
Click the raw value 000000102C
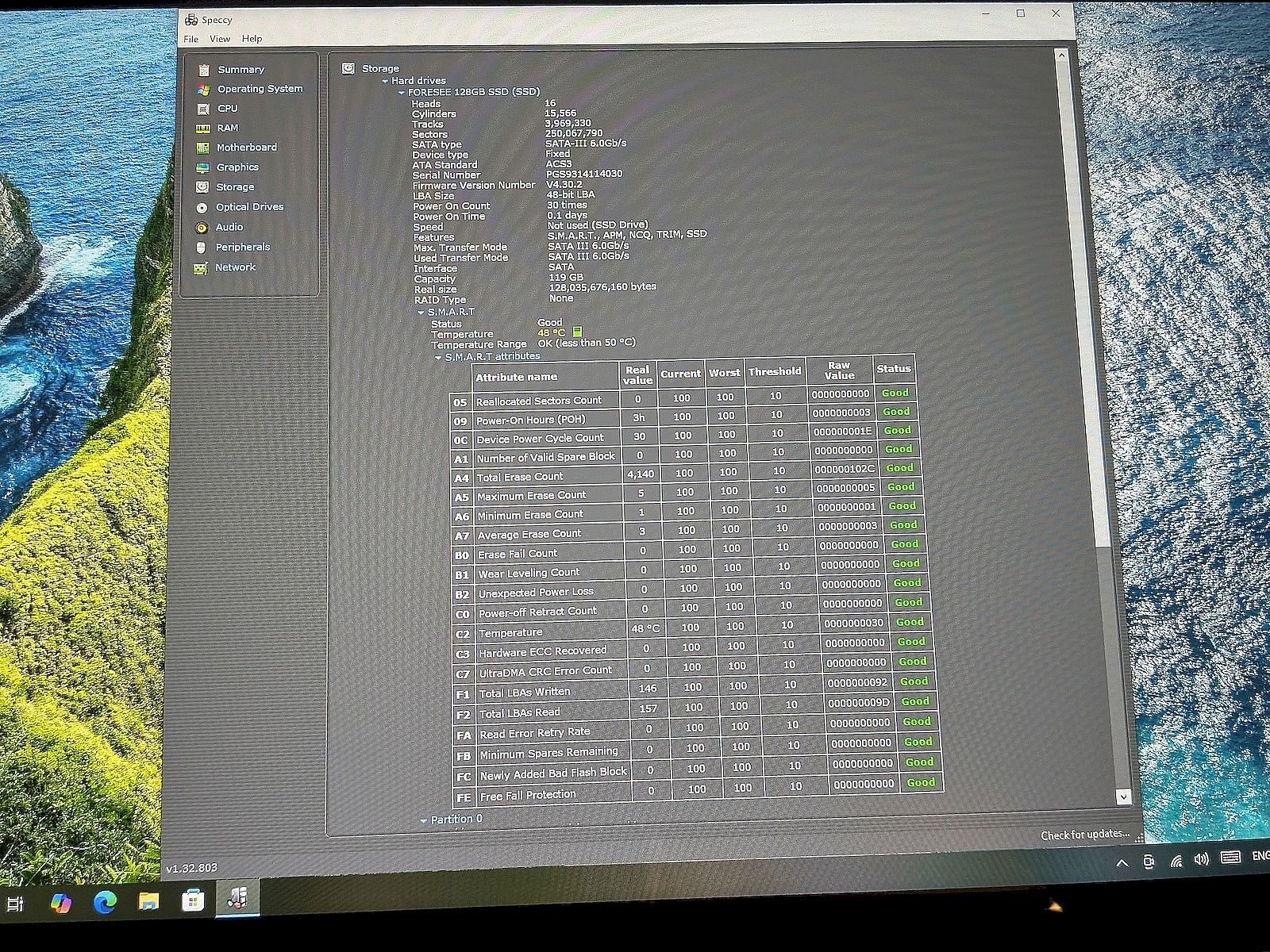pyautogui.click(x=845, y=469)
